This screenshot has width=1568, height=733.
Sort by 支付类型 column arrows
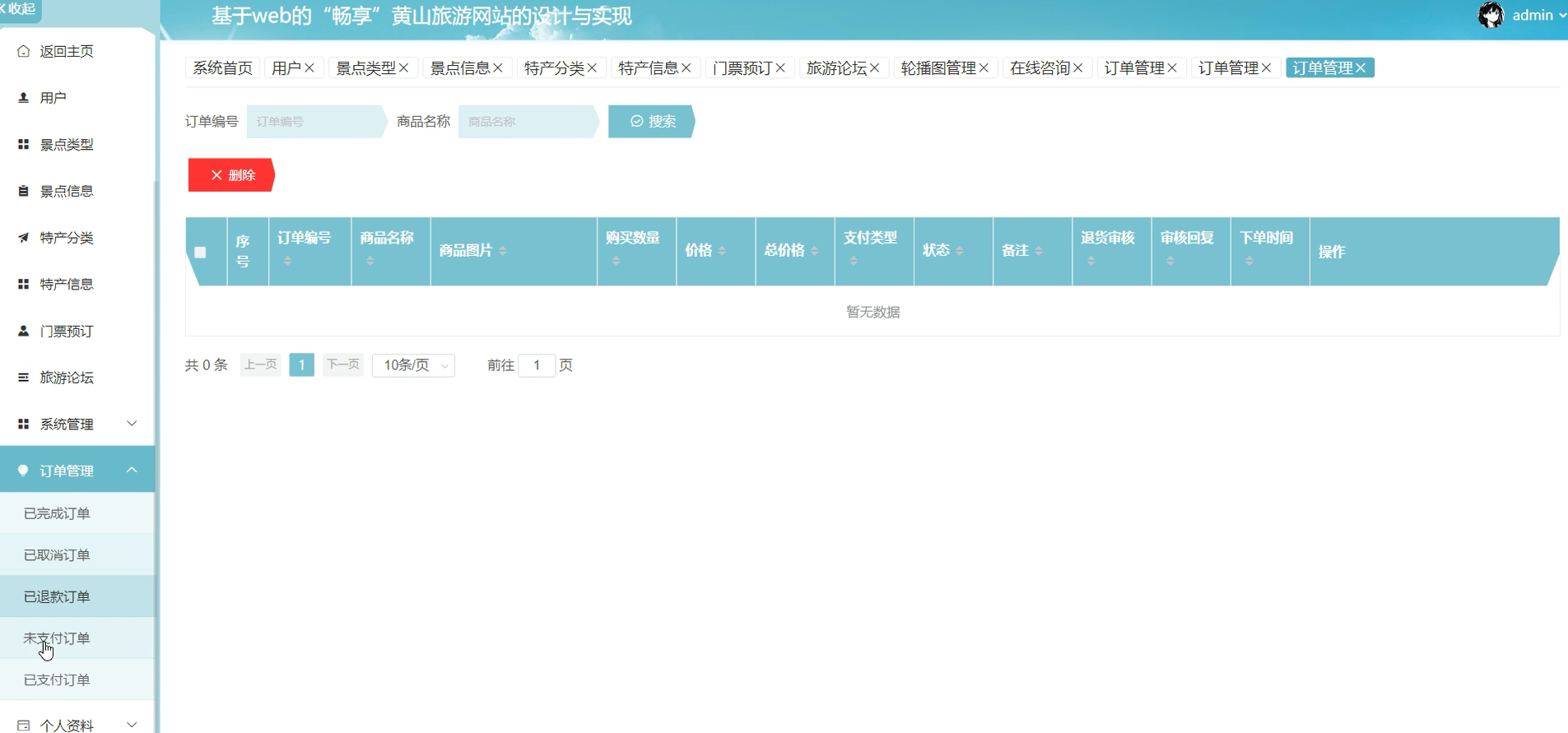click(x=854, y=261)
